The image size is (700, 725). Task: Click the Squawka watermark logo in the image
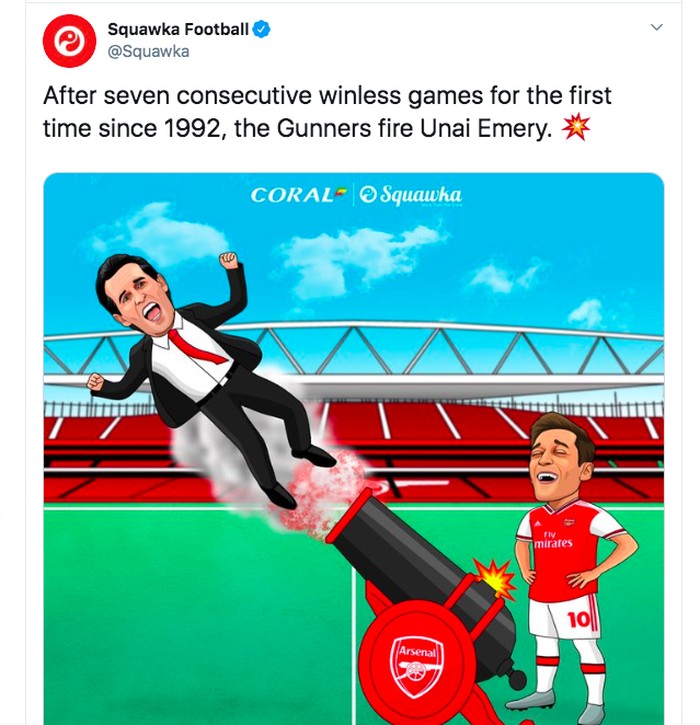pos(410,195)
